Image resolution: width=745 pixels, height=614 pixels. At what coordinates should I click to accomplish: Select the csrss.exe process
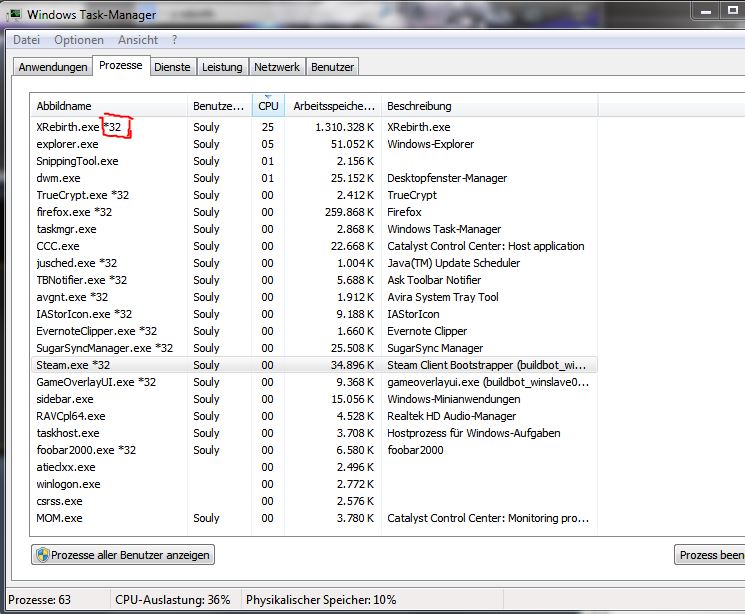point(314,501)
